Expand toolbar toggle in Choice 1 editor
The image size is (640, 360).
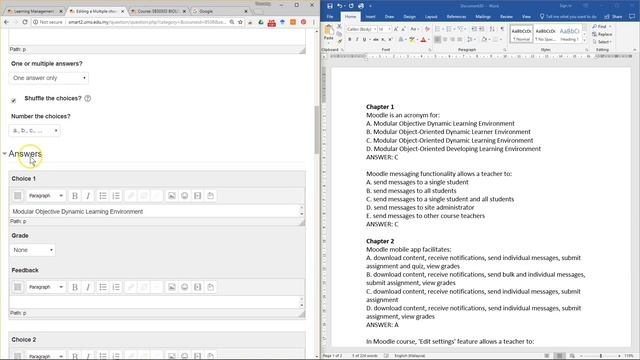point(18,196)
